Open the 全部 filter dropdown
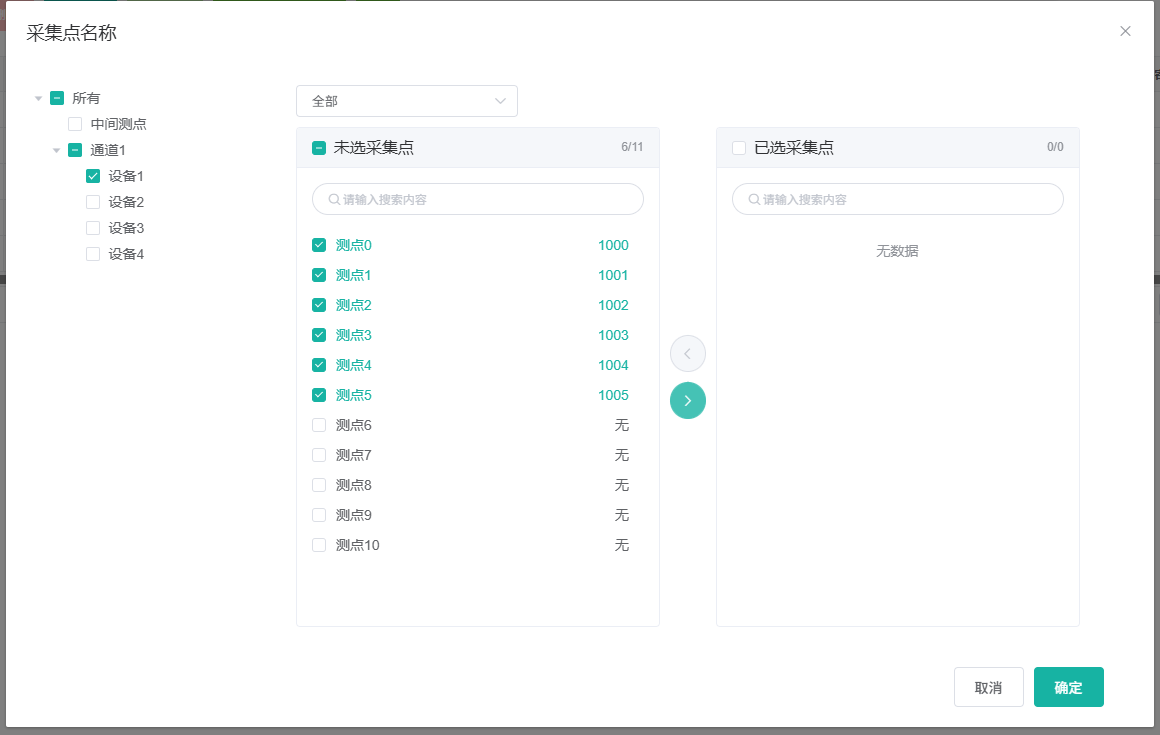1160x735 pixels. (406, 101)
